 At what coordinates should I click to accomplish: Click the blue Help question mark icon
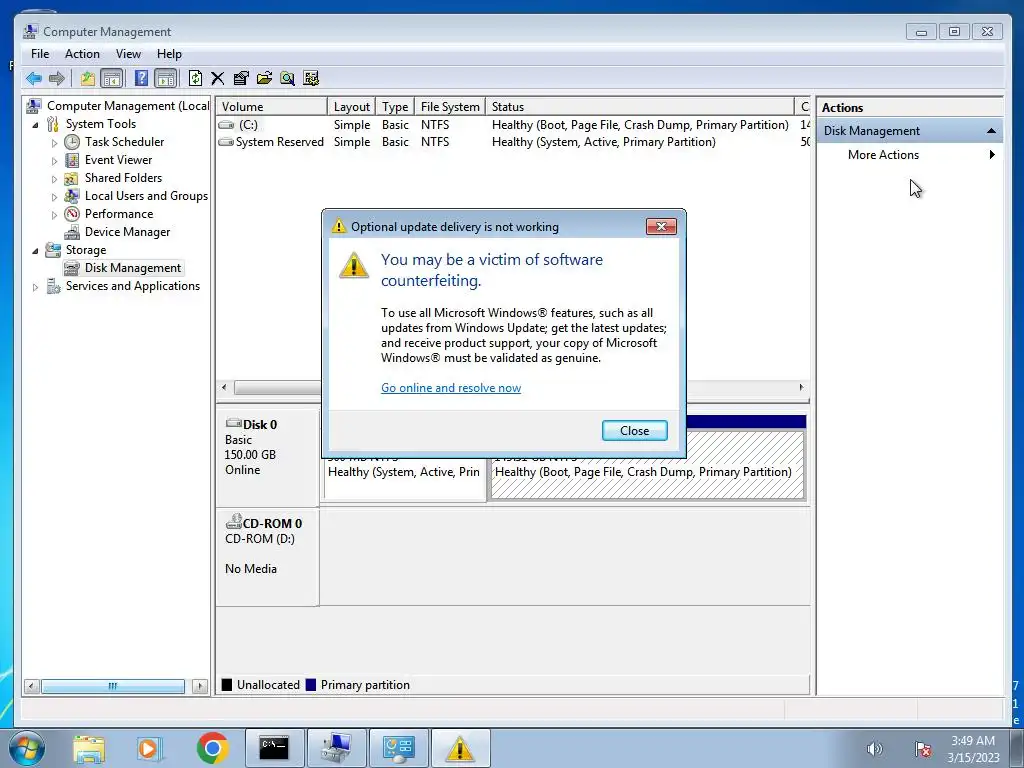click(x=141, y=79)
